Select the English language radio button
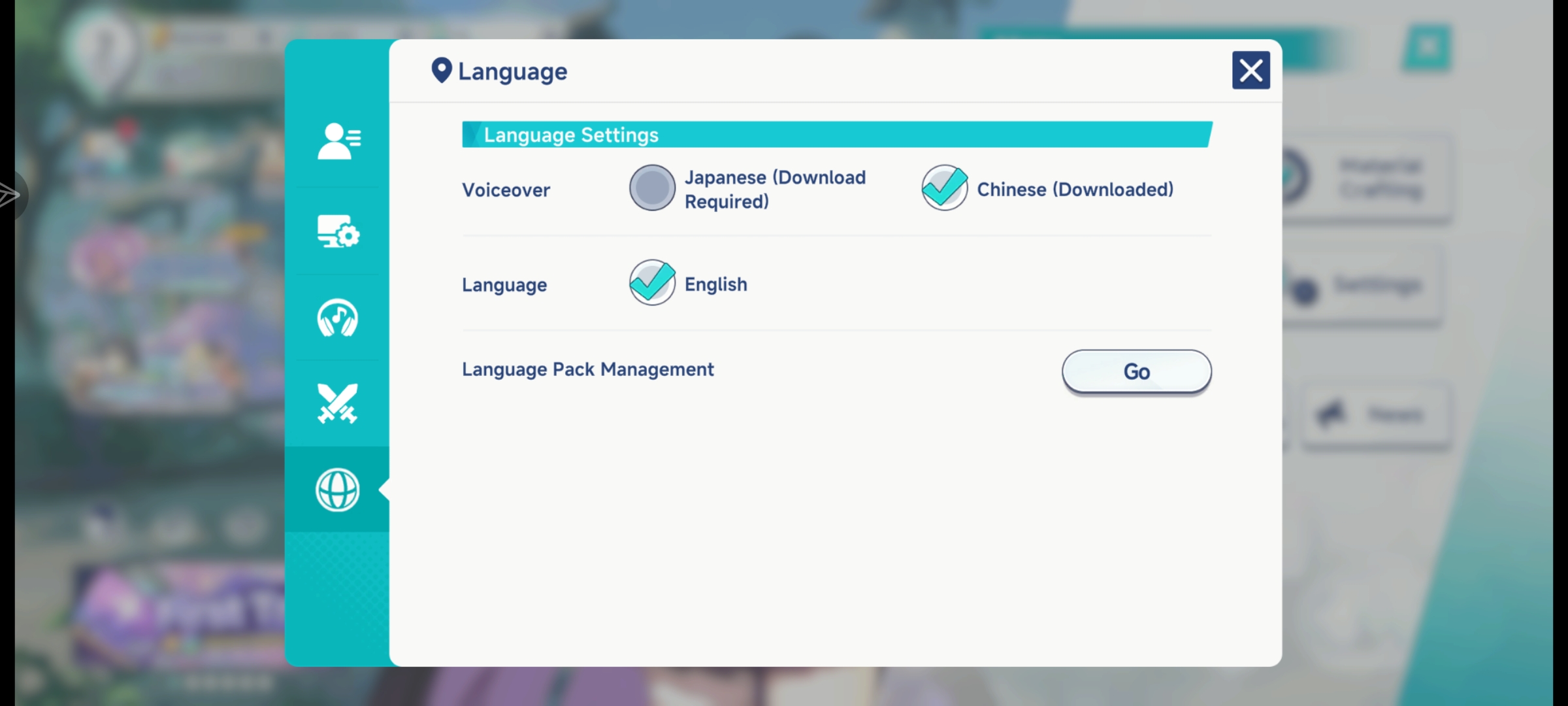This screenshot has height=706, width=1568. click(x=652, y=283)
